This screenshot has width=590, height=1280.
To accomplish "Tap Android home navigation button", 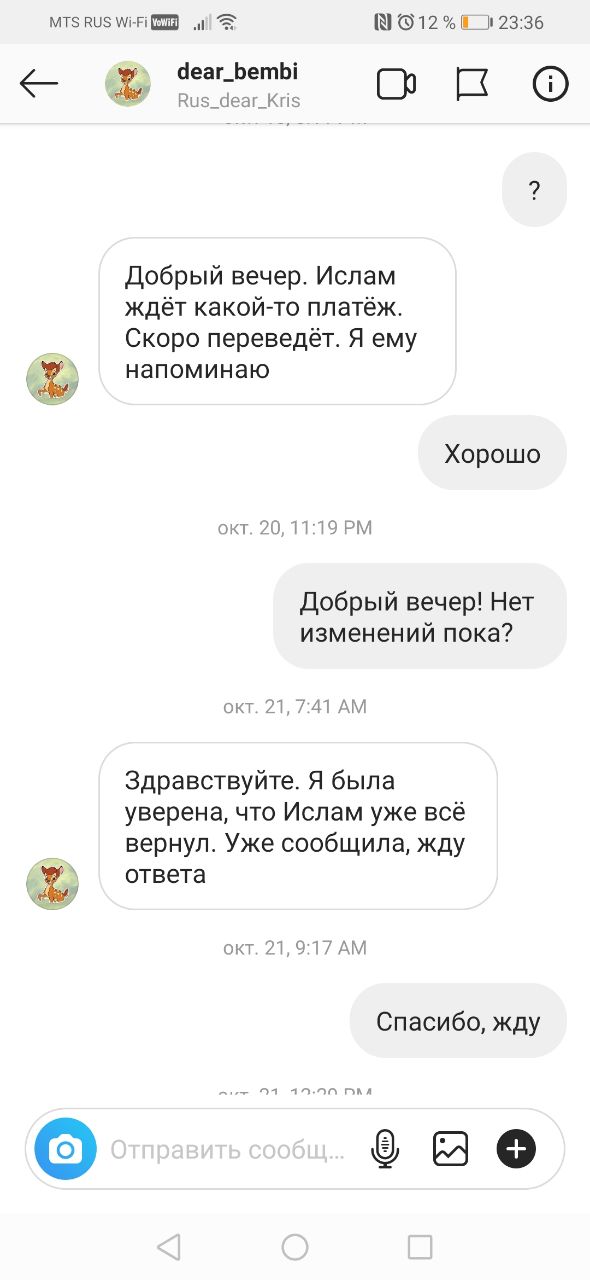I will [295, 1246].
